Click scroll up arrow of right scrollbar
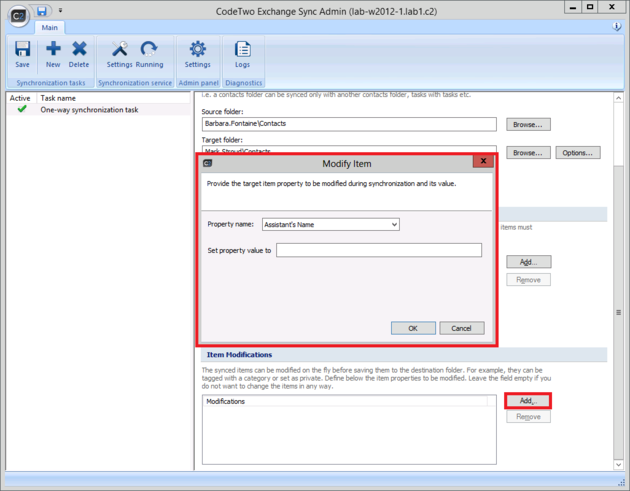The height and width of the screenshot is (491, 630). [x=618, y=98]
